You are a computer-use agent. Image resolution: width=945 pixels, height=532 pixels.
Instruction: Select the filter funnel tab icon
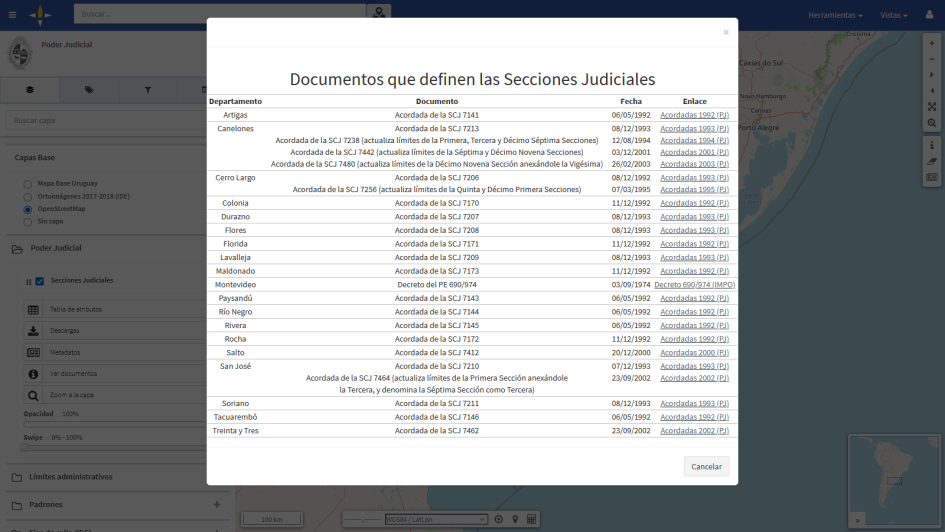pos(148,90)
